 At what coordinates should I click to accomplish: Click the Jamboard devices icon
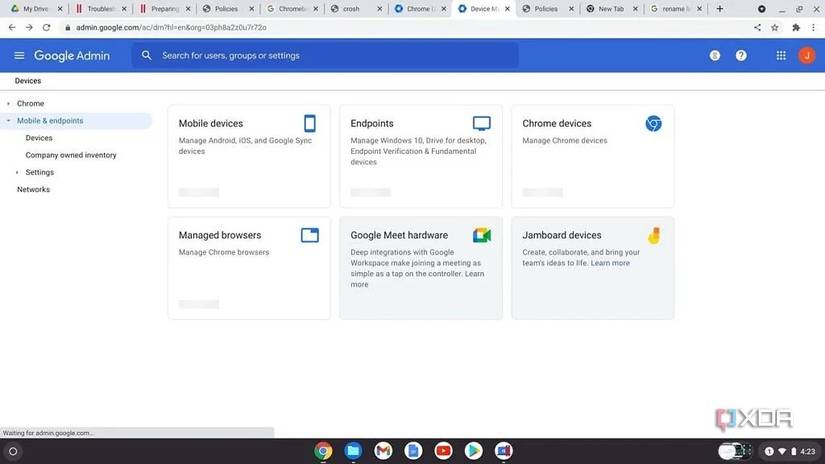pos(654,235)
